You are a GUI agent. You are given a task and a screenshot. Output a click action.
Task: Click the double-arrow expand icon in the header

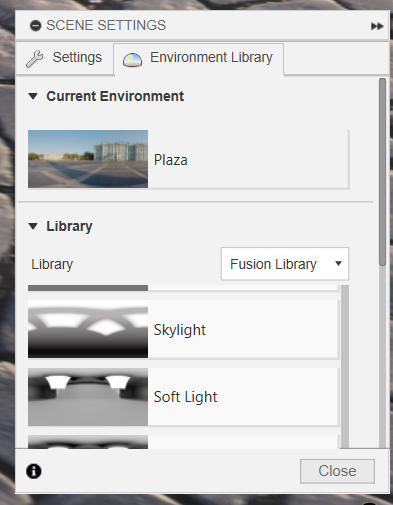point(377,26)
